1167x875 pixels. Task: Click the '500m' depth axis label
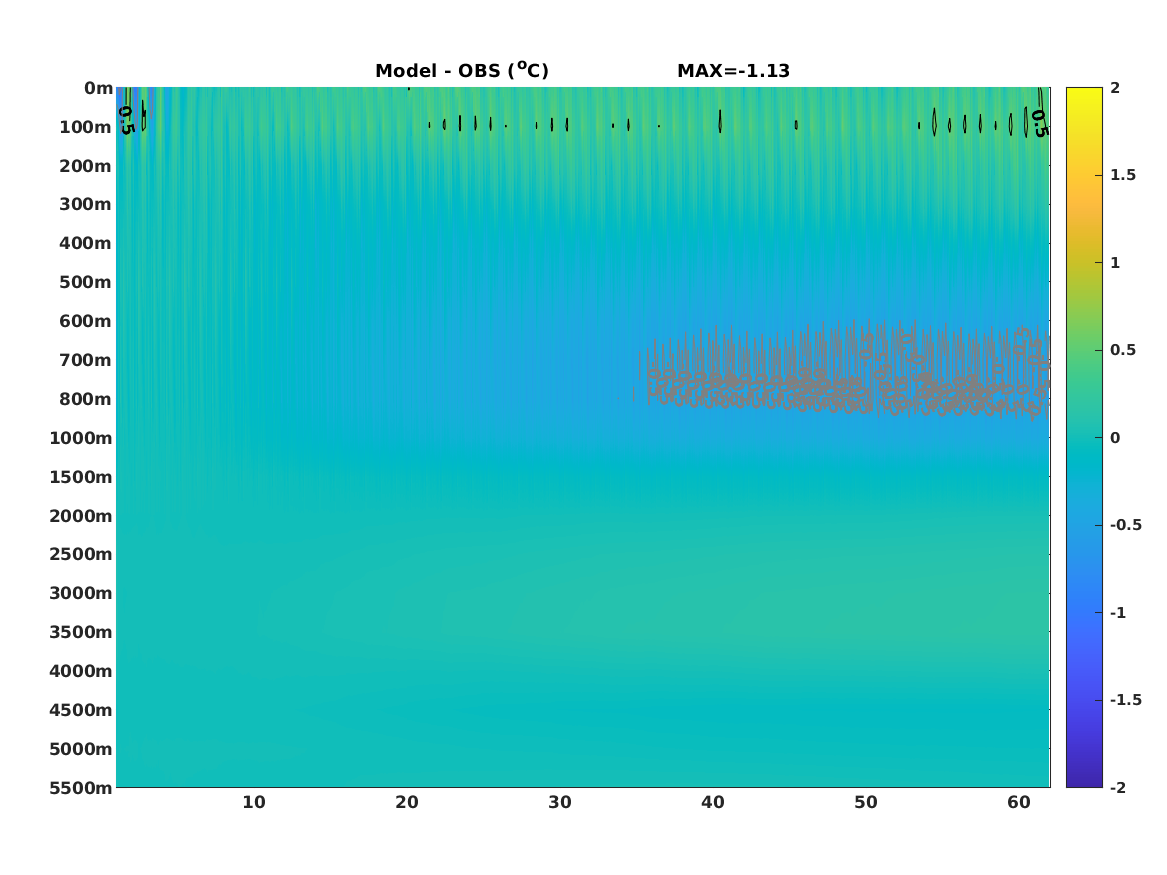point(86,283)
